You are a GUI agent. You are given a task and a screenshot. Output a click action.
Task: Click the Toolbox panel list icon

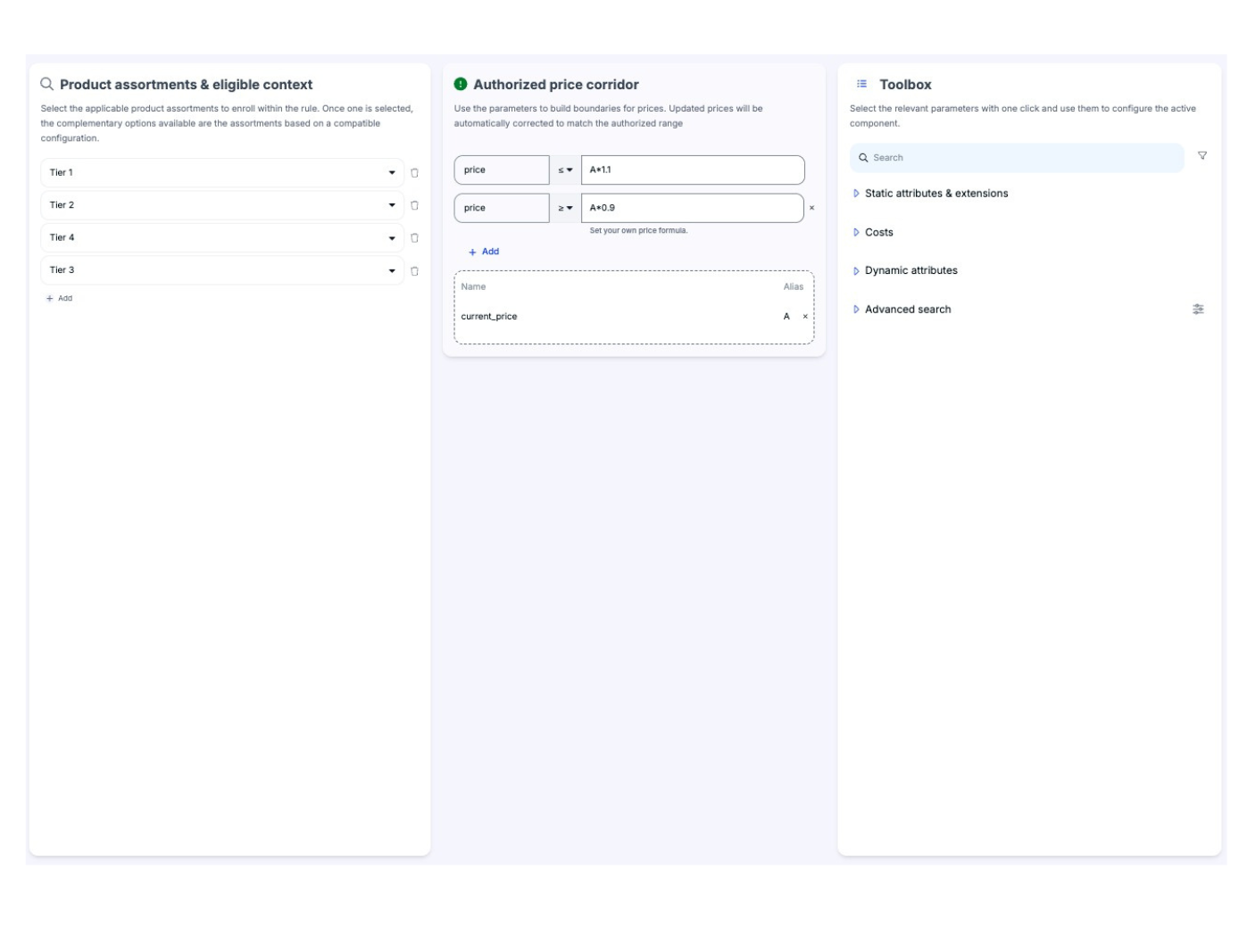(861, 84)
